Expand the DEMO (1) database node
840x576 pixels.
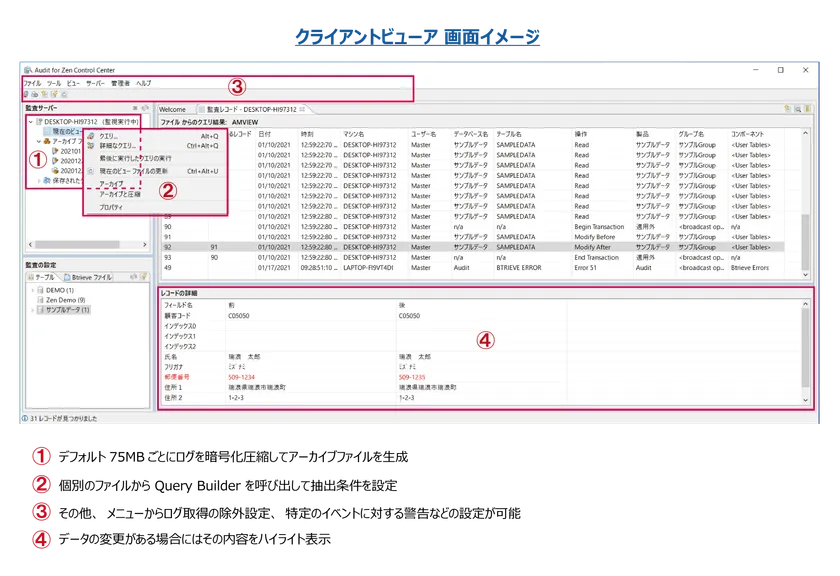coord(32,290)
